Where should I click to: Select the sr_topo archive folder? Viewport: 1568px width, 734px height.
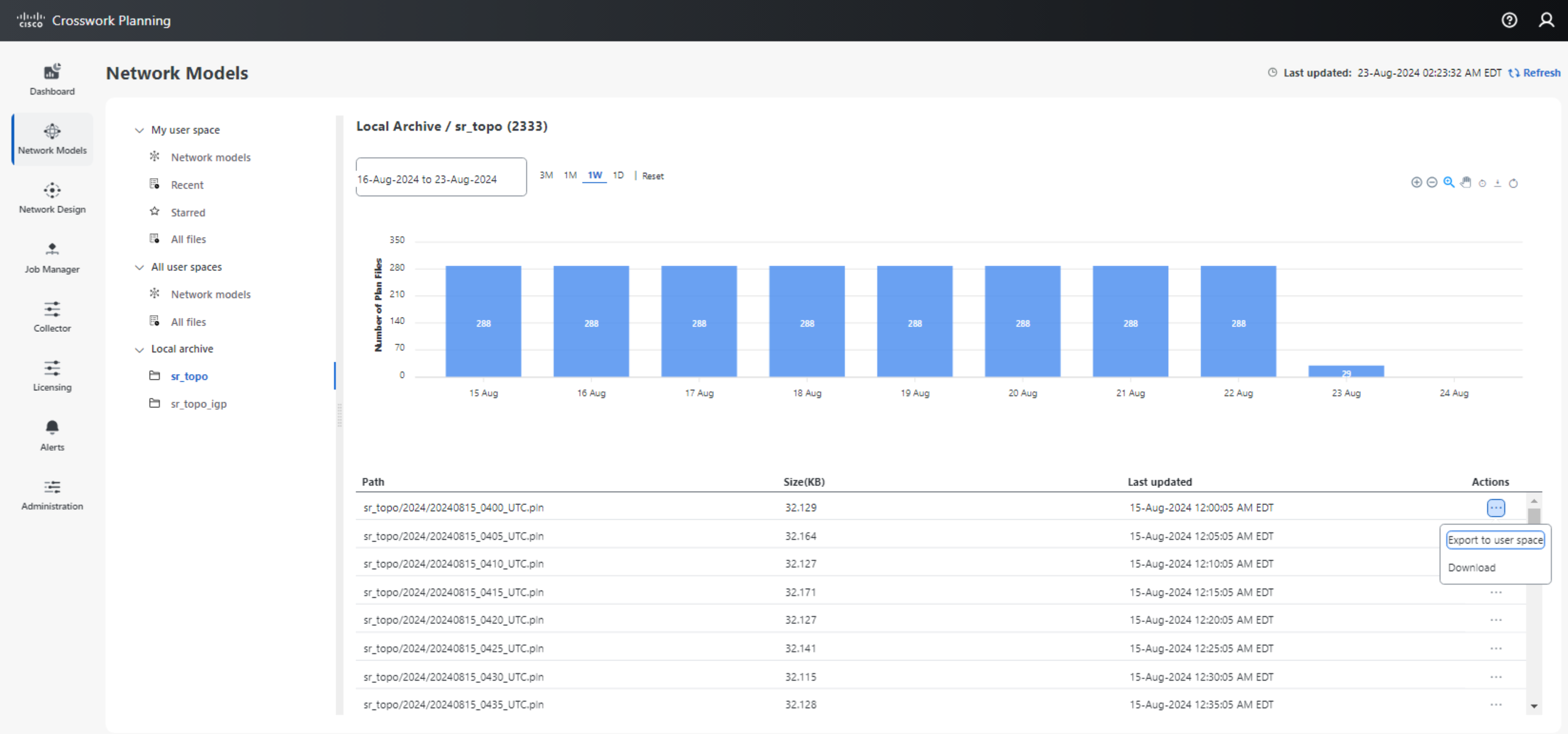[x=189, y=377]
